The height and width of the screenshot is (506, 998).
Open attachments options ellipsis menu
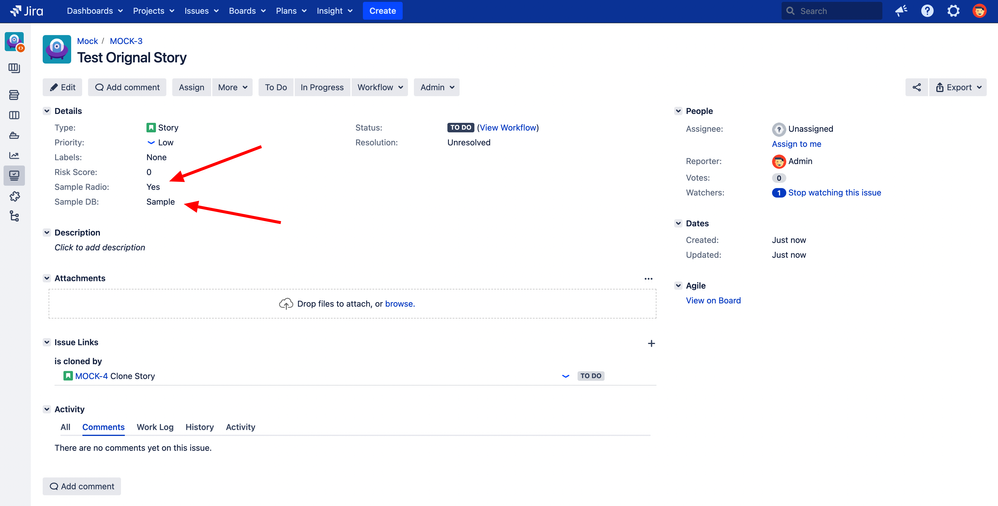[x=649, y=279]
